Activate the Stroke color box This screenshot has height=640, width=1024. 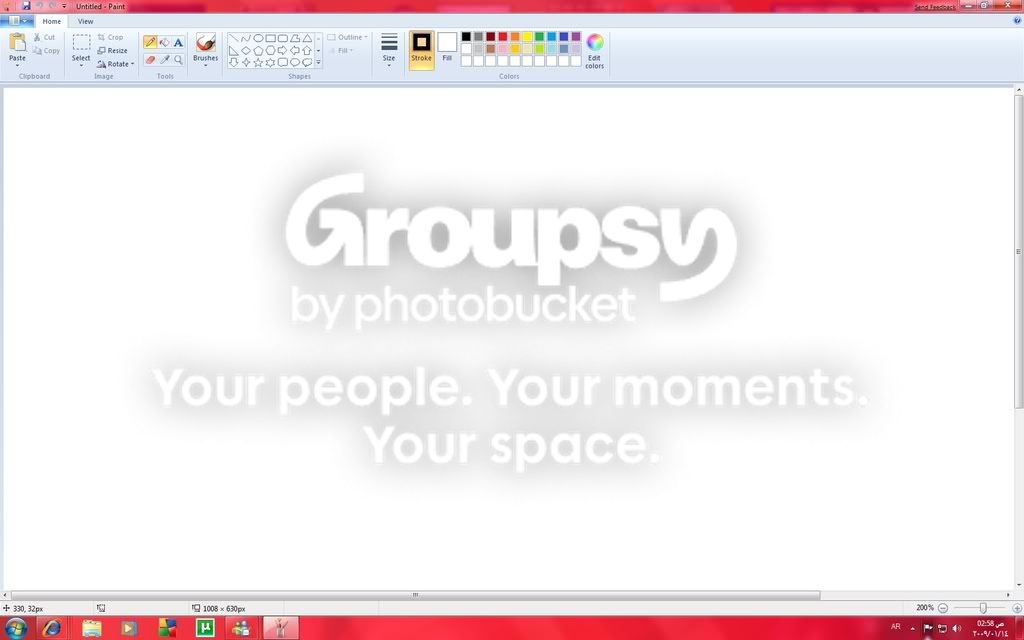tap(421, 48)
